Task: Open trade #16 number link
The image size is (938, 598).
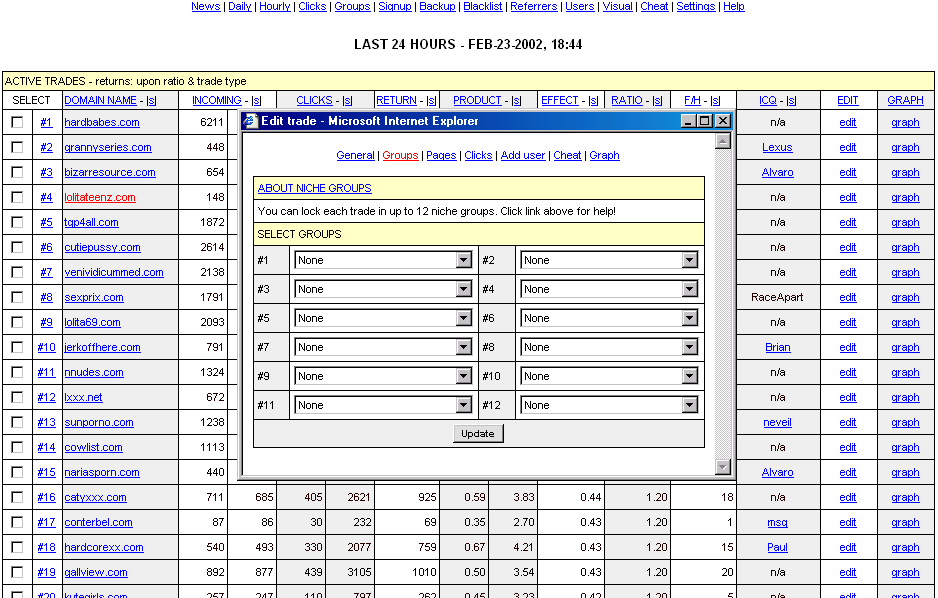Action: (x=46, y=497)
